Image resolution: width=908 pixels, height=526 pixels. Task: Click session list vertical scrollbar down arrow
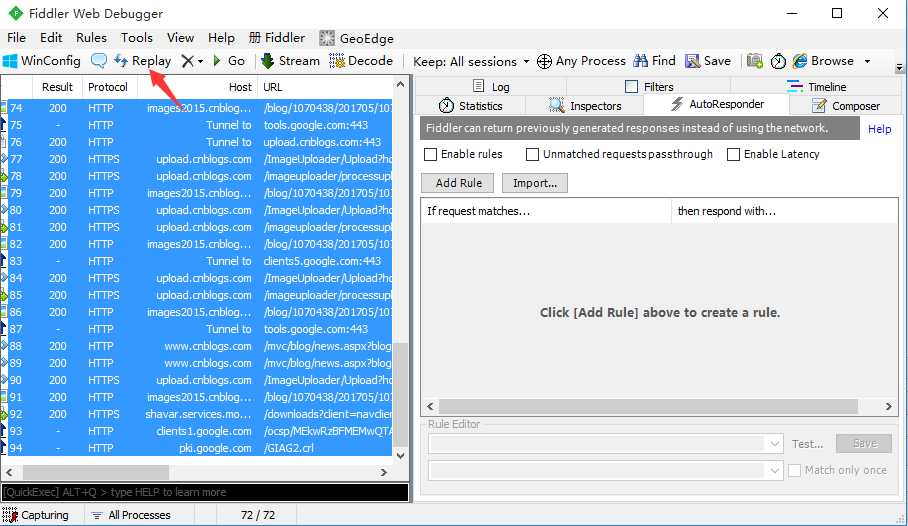pos(400,455)
